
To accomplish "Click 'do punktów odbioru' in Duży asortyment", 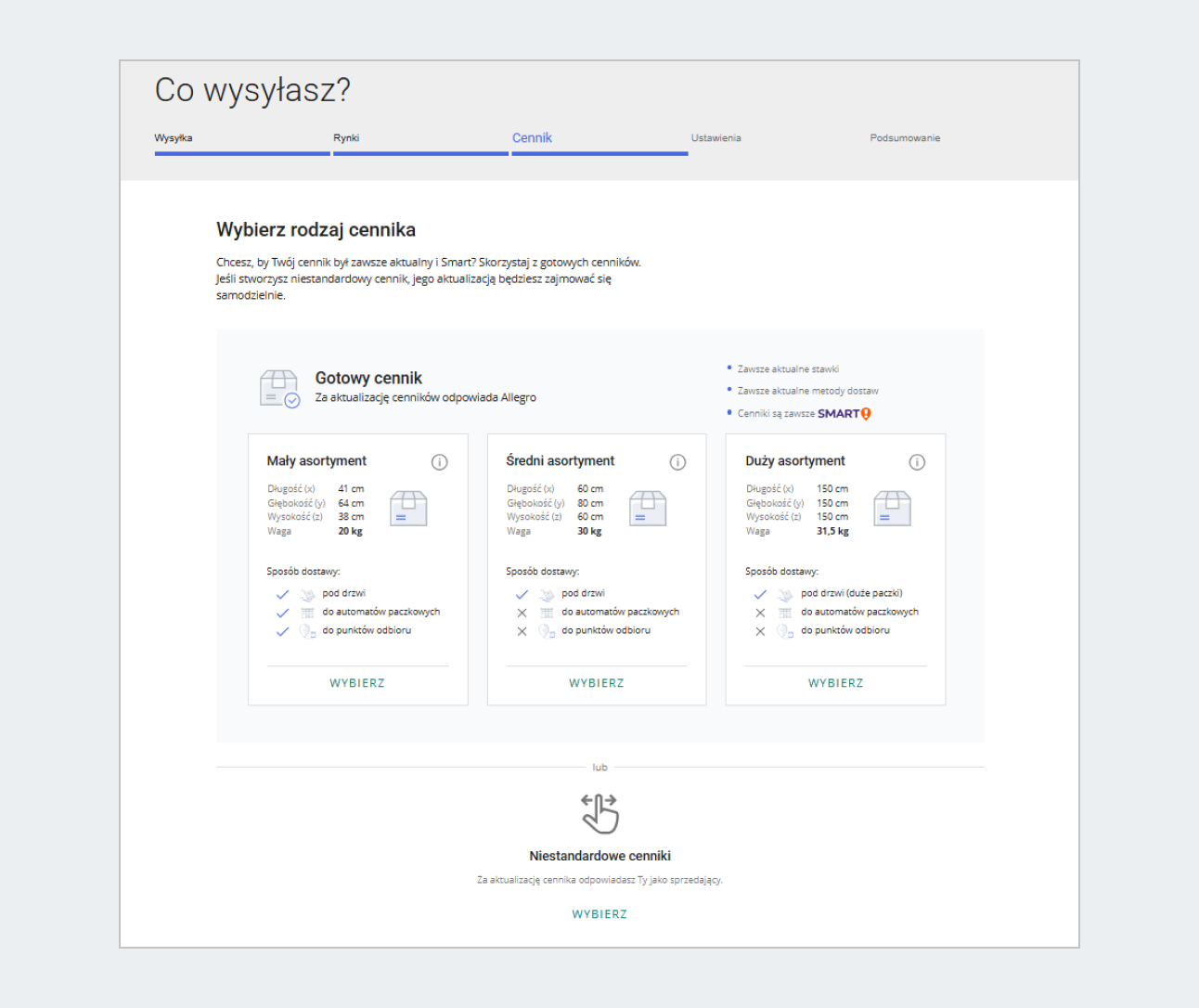I will pos(845,630).
